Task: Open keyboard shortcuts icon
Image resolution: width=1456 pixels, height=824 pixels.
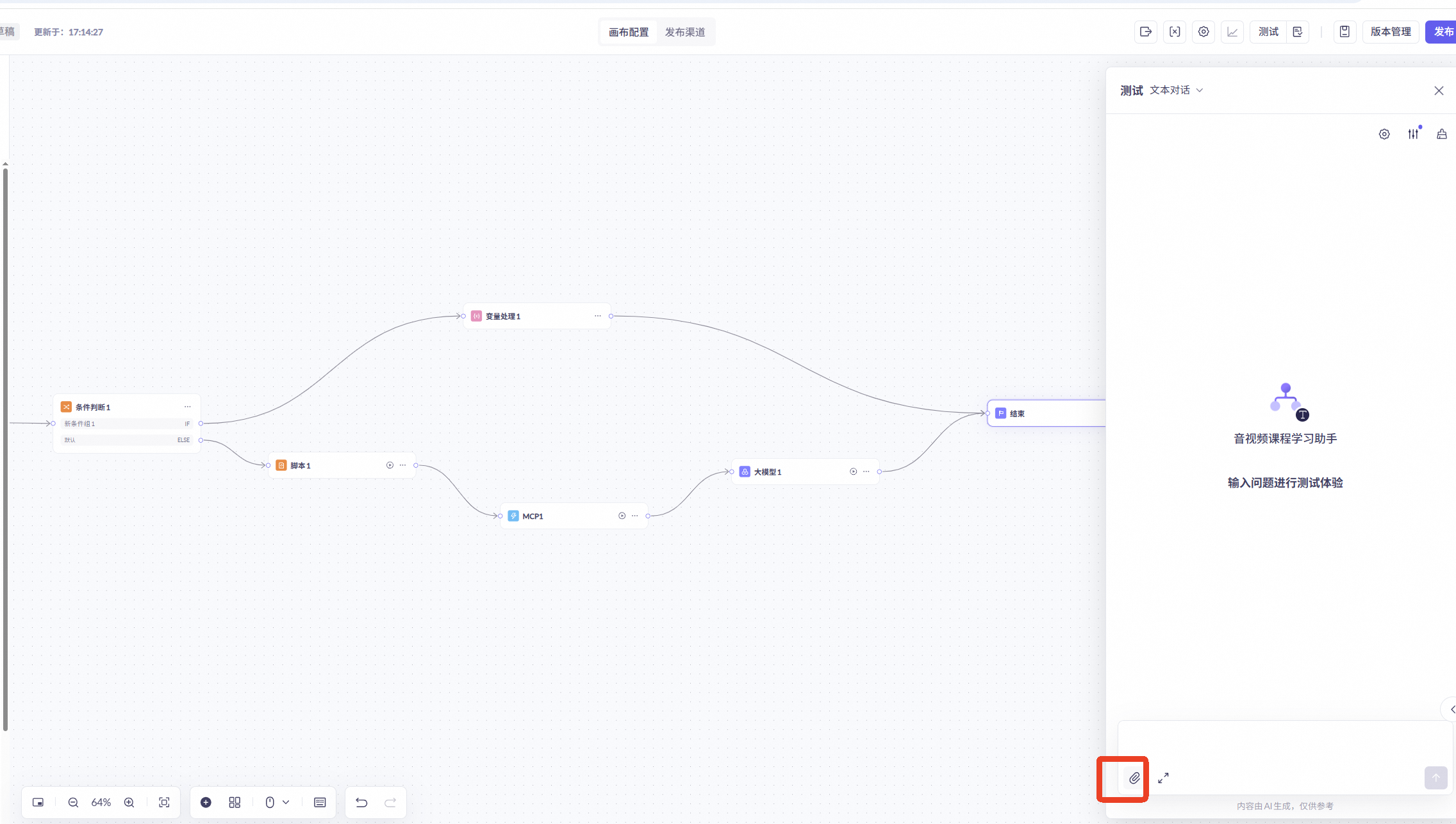Action: 320,802
